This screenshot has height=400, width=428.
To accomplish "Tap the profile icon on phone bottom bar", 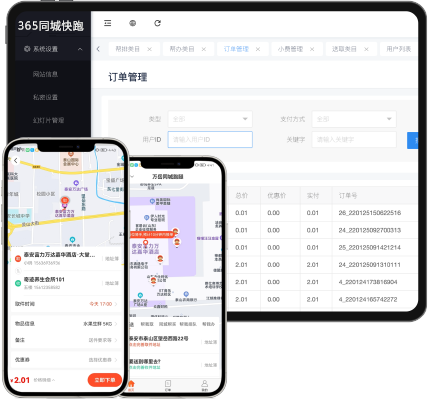I will [205, 385].
